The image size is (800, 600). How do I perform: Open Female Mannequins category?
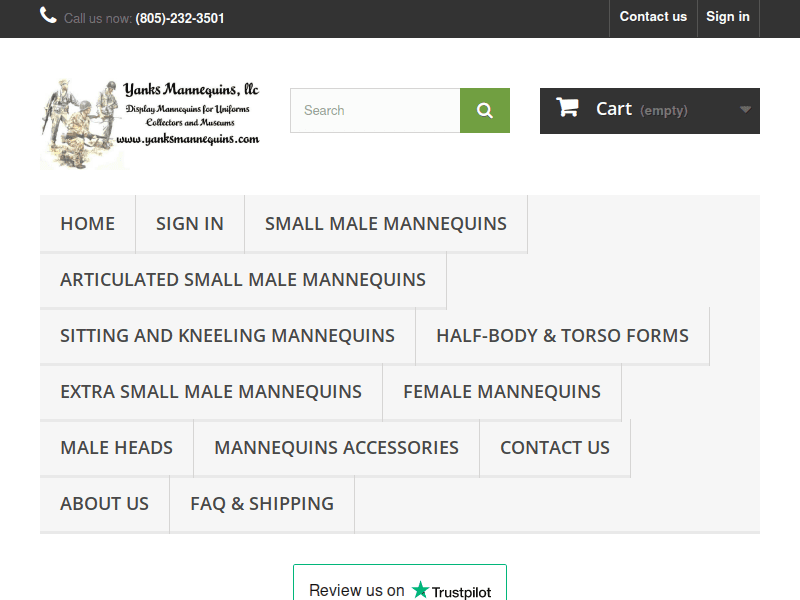(502, 392)
